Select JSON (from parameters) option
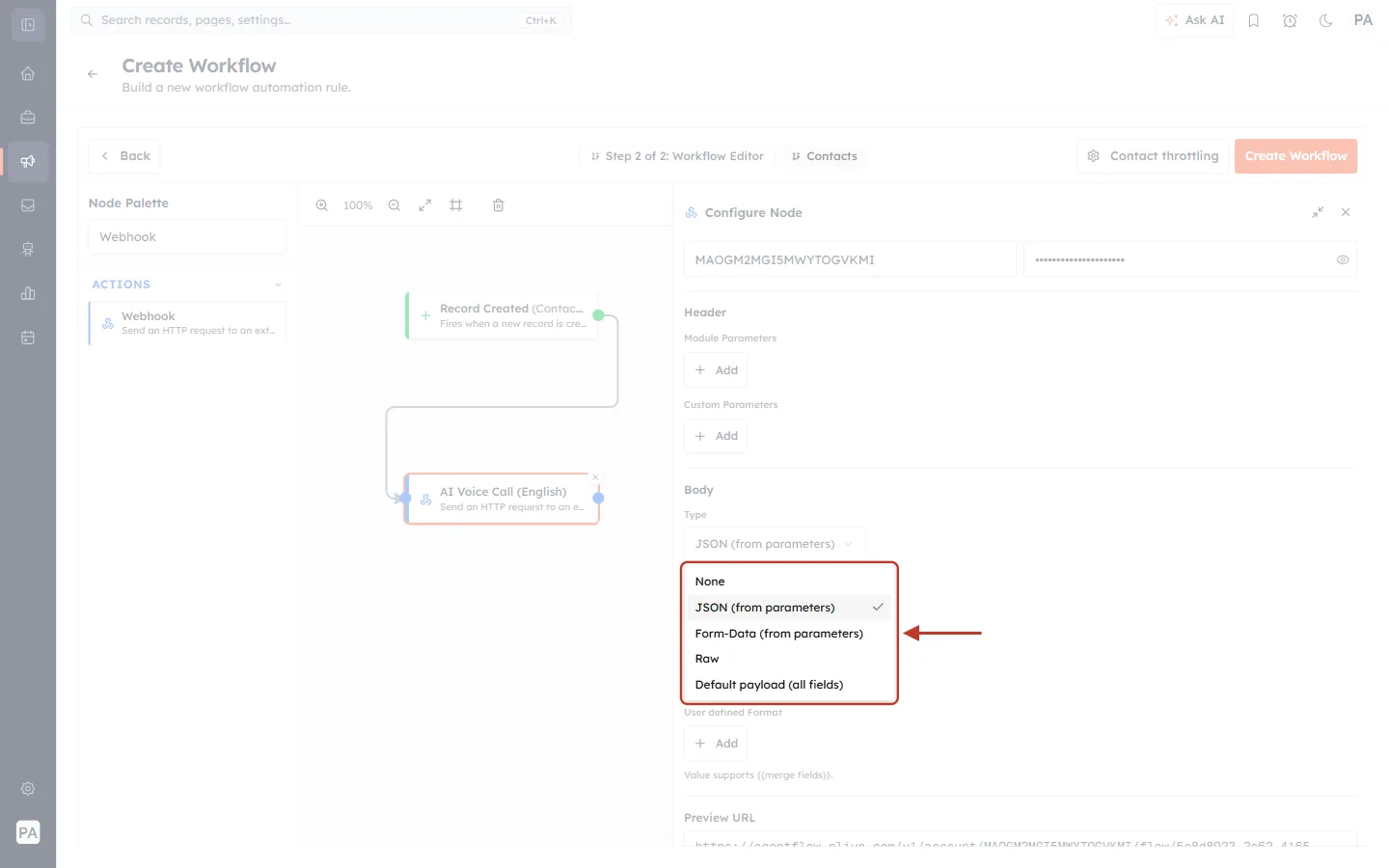This screenshot has width=1389, height=868. click(789, 608)
